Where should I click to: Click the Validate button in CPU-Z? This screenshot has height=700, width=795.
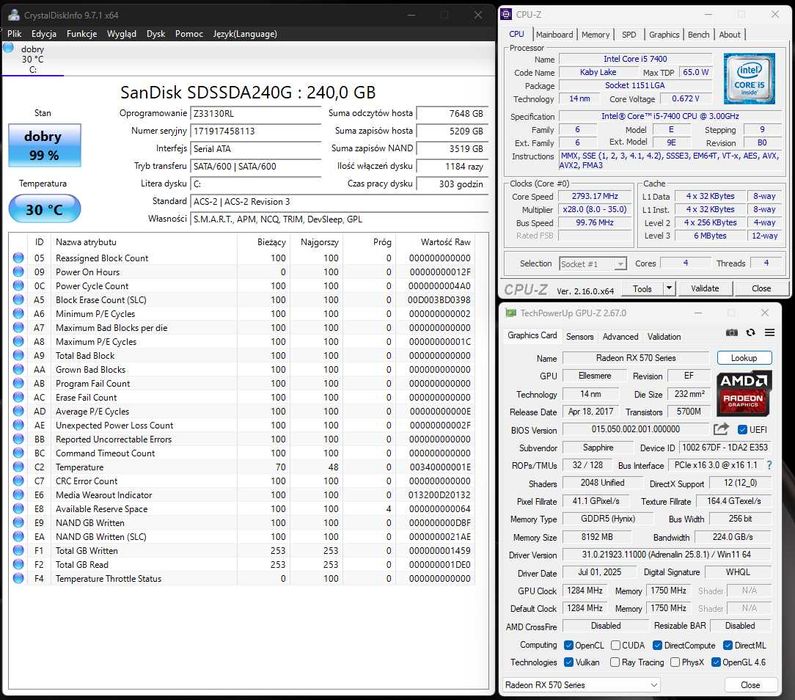[x=705, y=288]
